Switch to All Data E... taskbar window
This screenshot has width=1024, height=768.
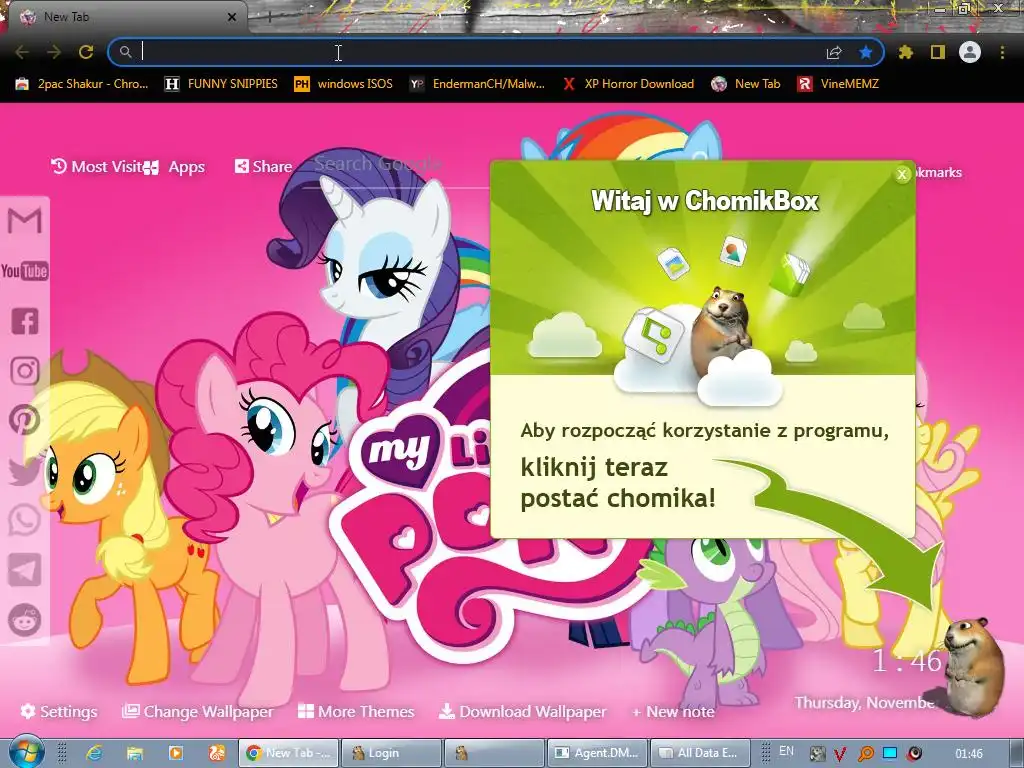pyautogui.click(x=699, y=753)
